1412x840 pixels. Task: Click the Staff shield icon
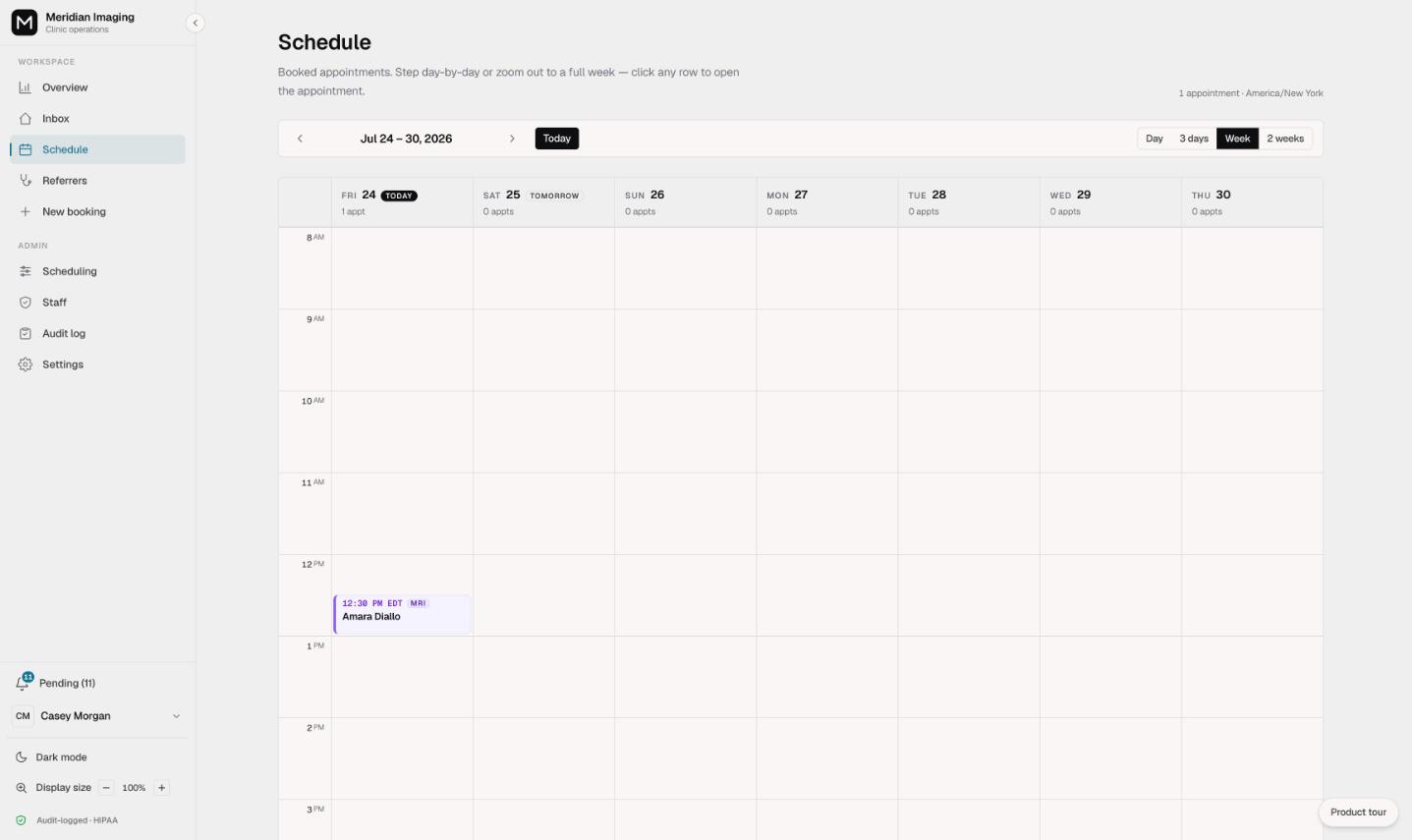pos(26,303)
